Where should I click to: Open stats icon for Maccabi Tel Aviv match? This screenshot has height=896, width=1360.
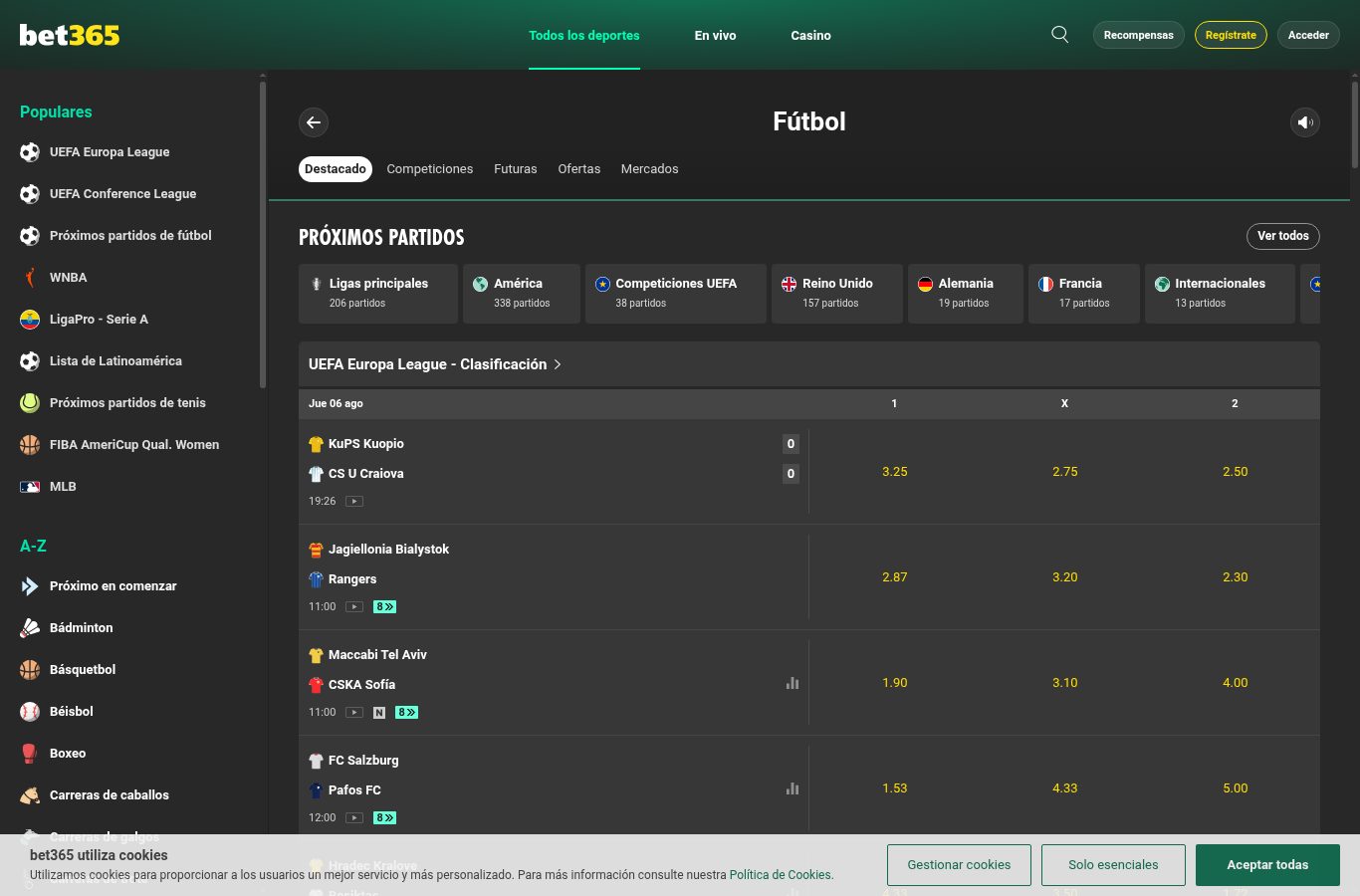coord(793,683)
